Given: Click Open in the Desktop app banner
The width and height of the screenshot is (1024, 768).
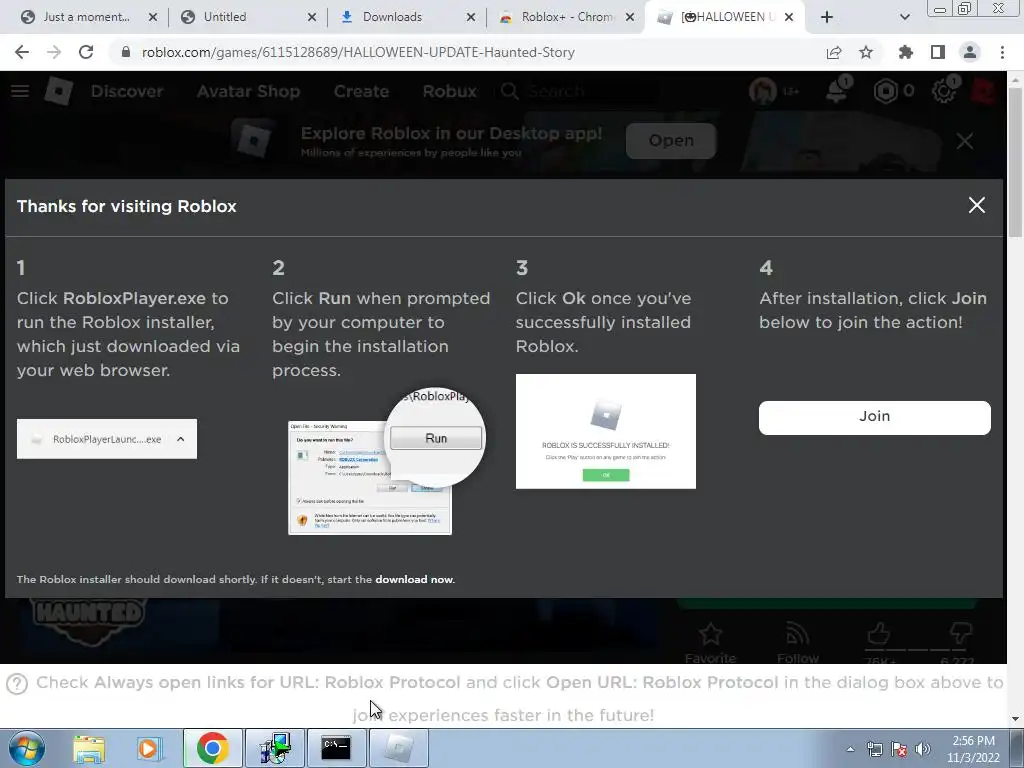Looking at the screenshot, I should 671,140.
